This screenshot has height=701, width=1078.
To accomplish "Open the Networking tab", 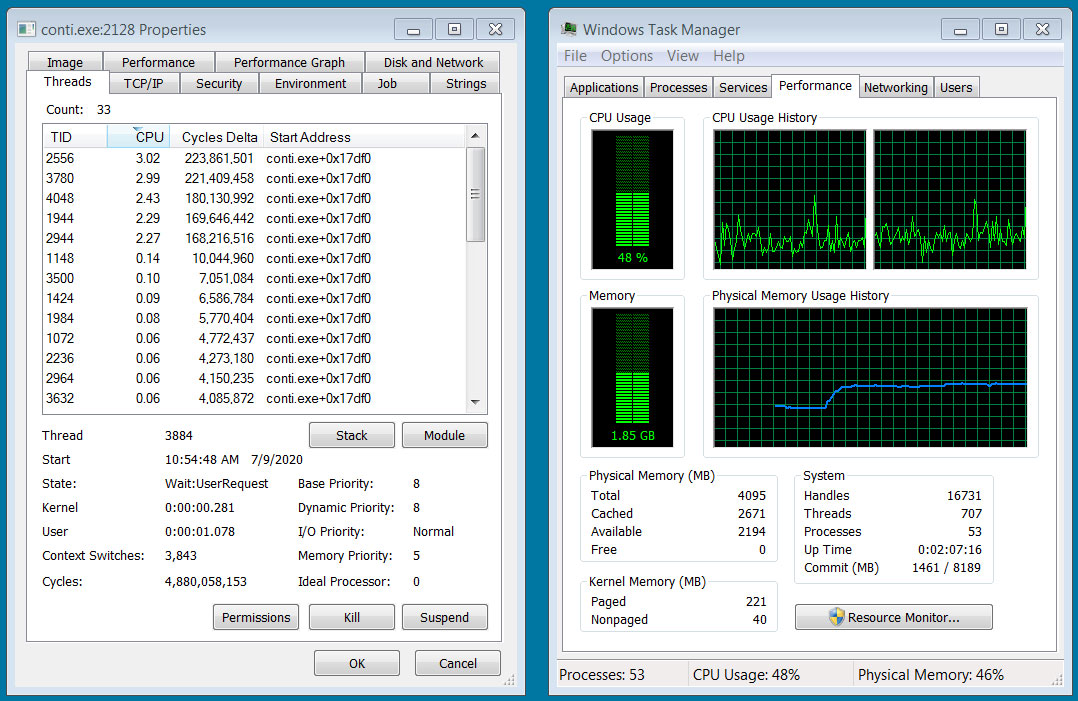I will coord(895,87).
